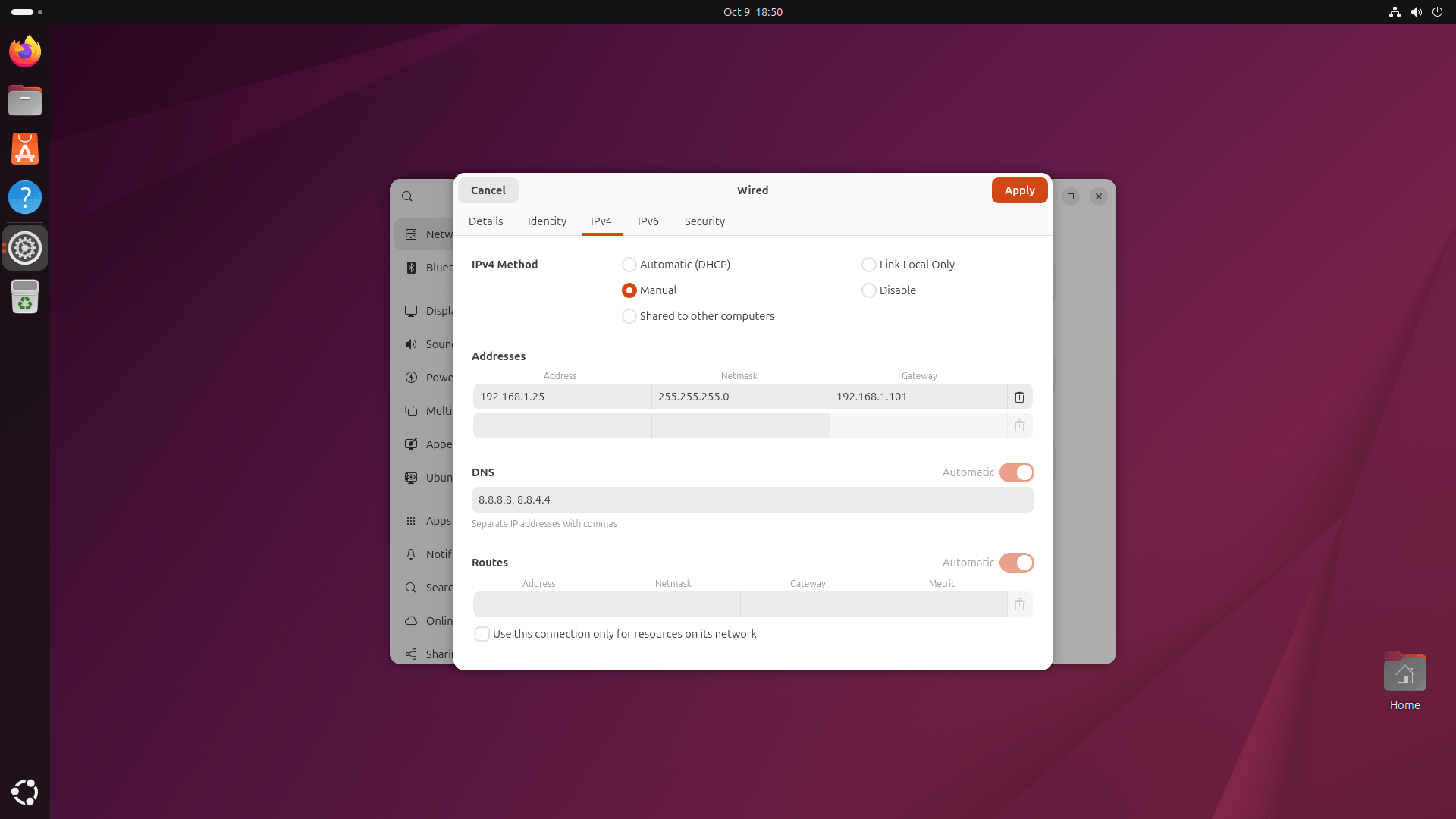Open Show Apps Ubuntu logo button

[x=25, y=792]
